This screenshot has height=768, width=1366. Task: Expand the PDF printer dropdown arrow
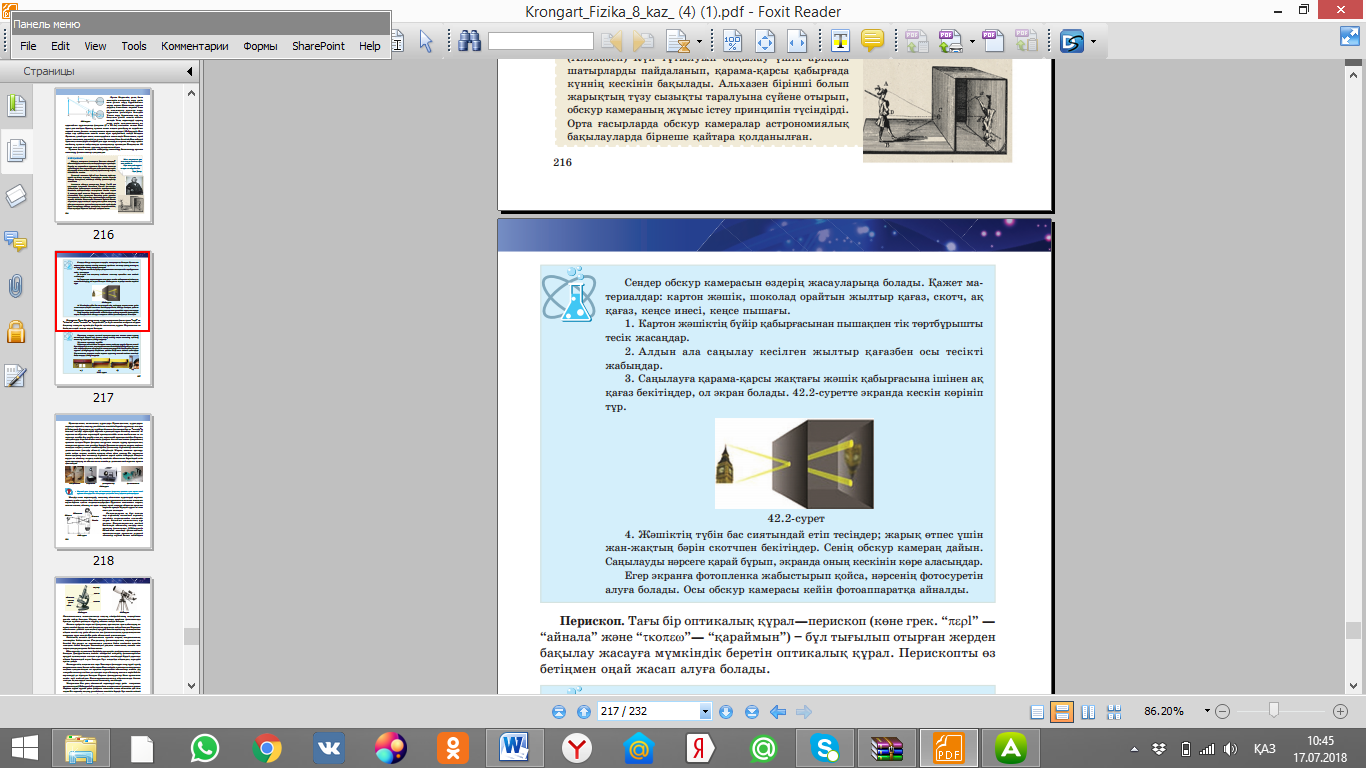(972, 41)
